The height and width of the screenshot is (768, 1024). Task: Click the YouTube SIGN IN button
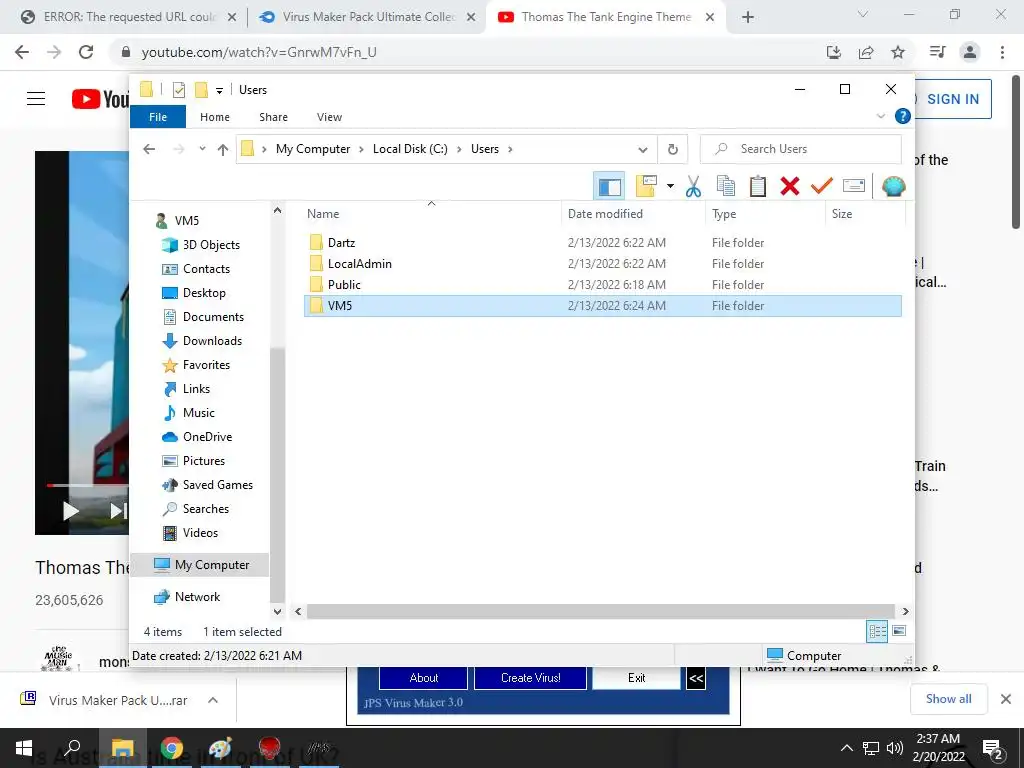click(953, 99)
